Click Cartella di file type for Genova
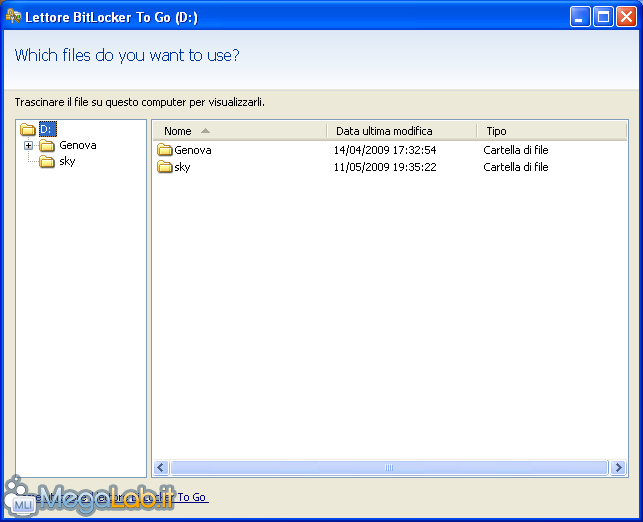The image size is (643, 522). pos(516,150)
